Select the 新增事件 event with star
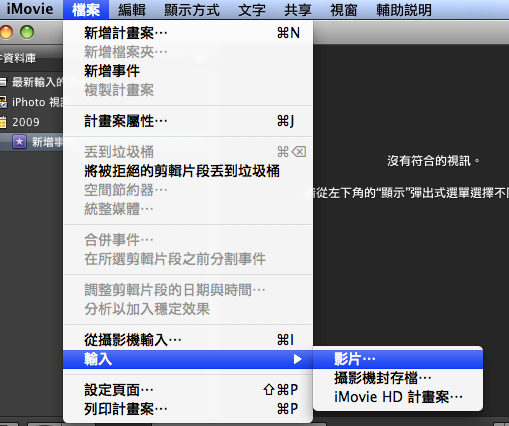 coord(31,142)
